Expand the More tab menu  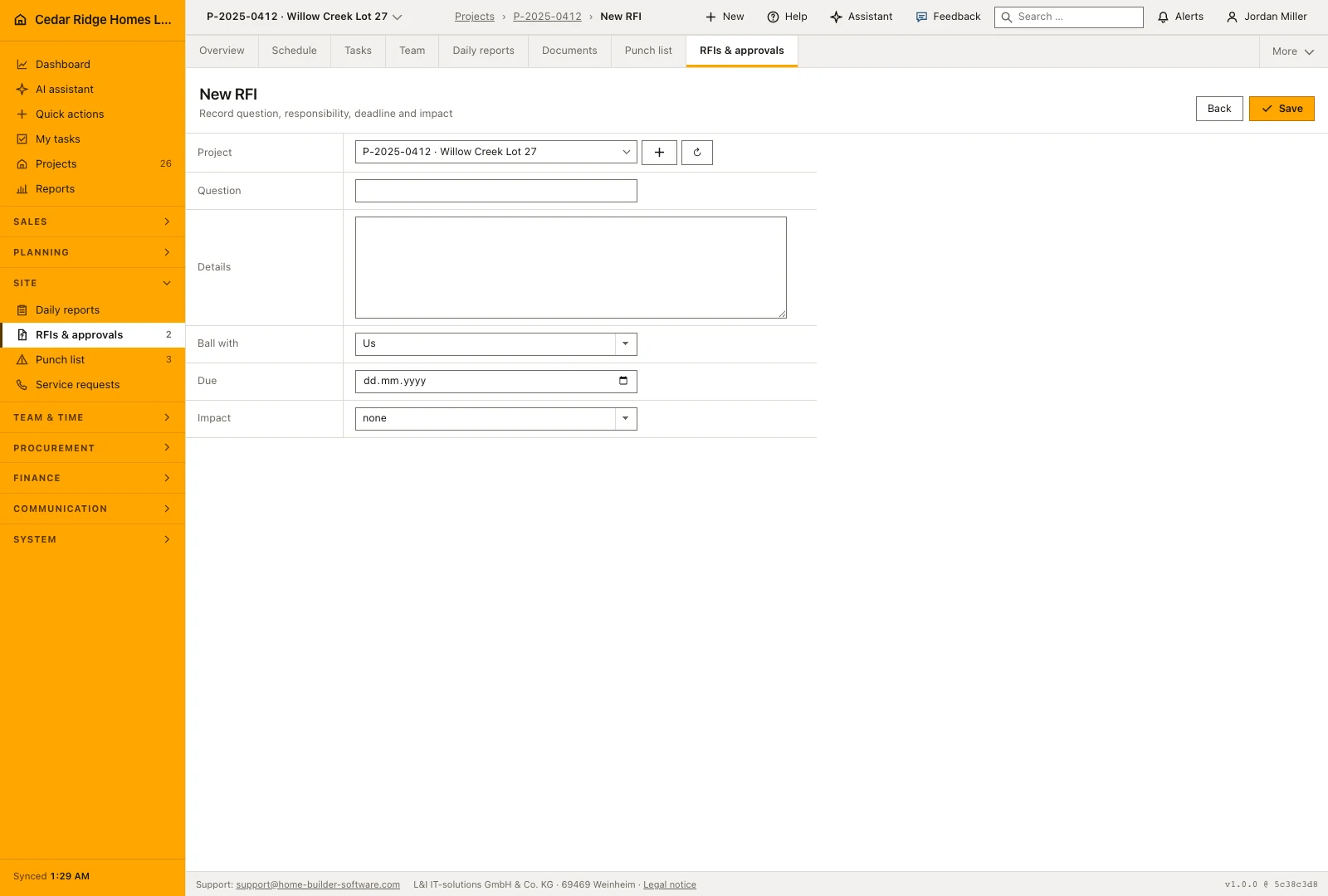(1293, 51)
